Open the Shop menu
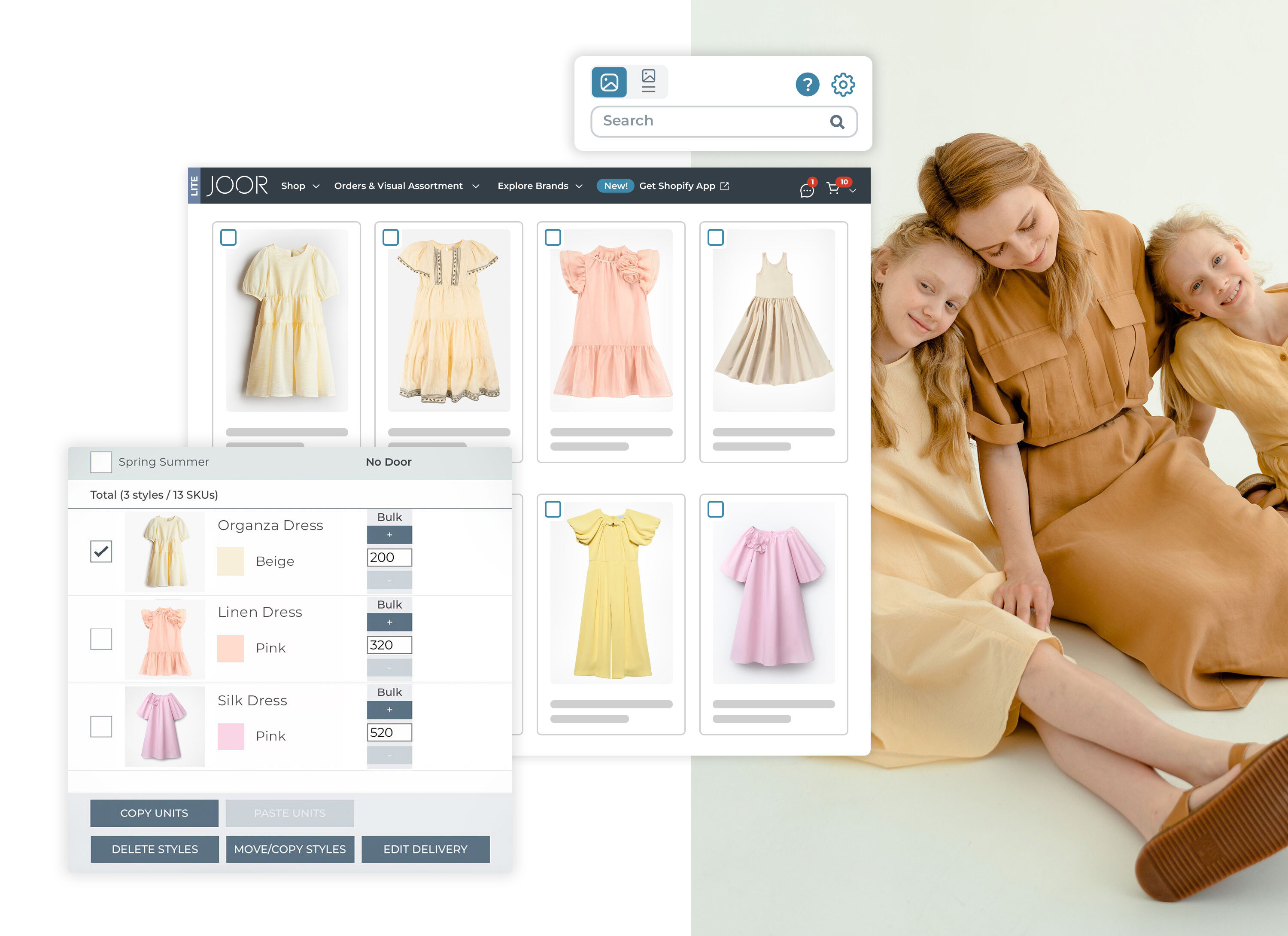1288x936 pixels. click(293, 186)
